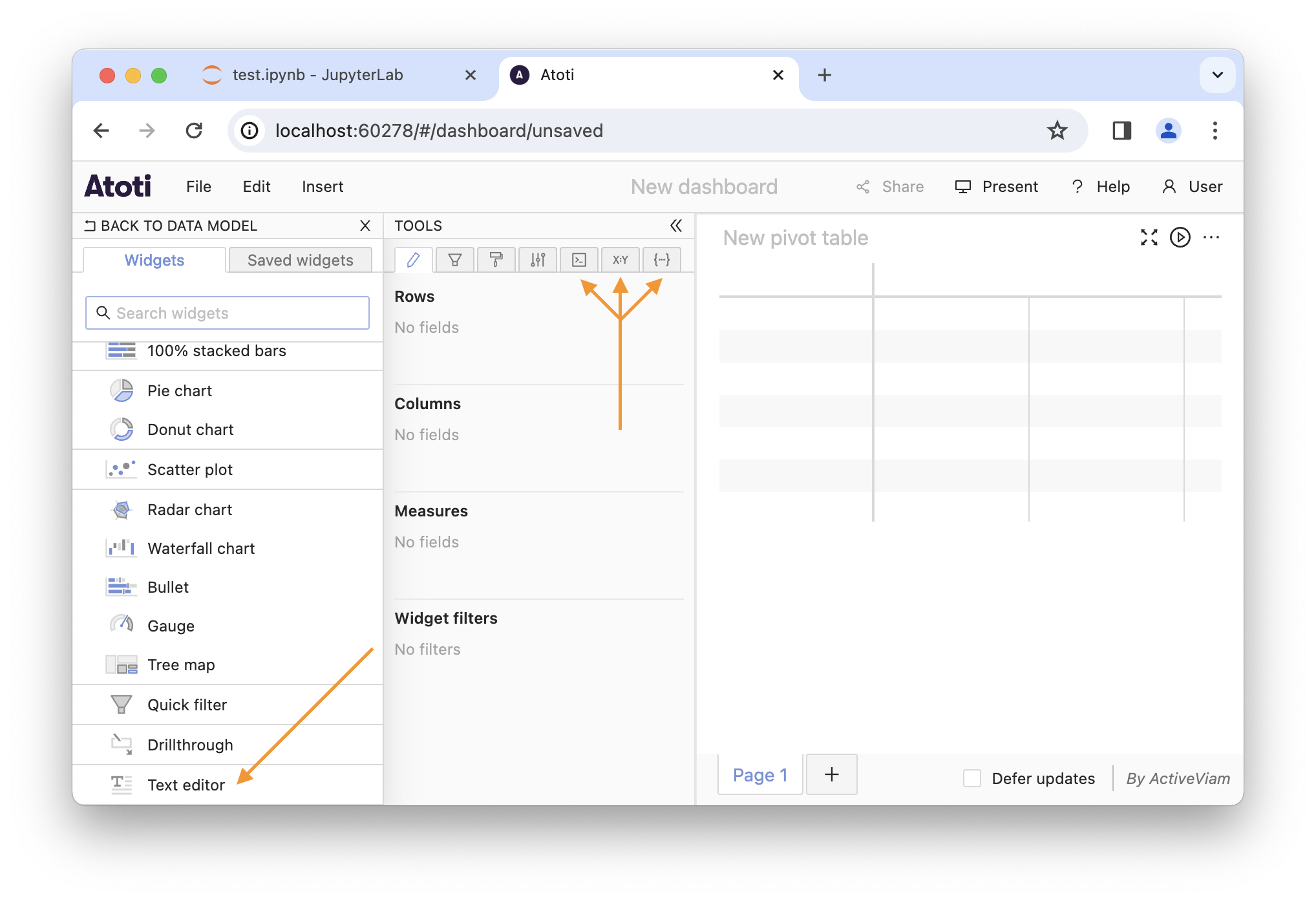Click the Search widgets input field
The height and width of the screenshot is (901, 1316).
tap(228, 313)
